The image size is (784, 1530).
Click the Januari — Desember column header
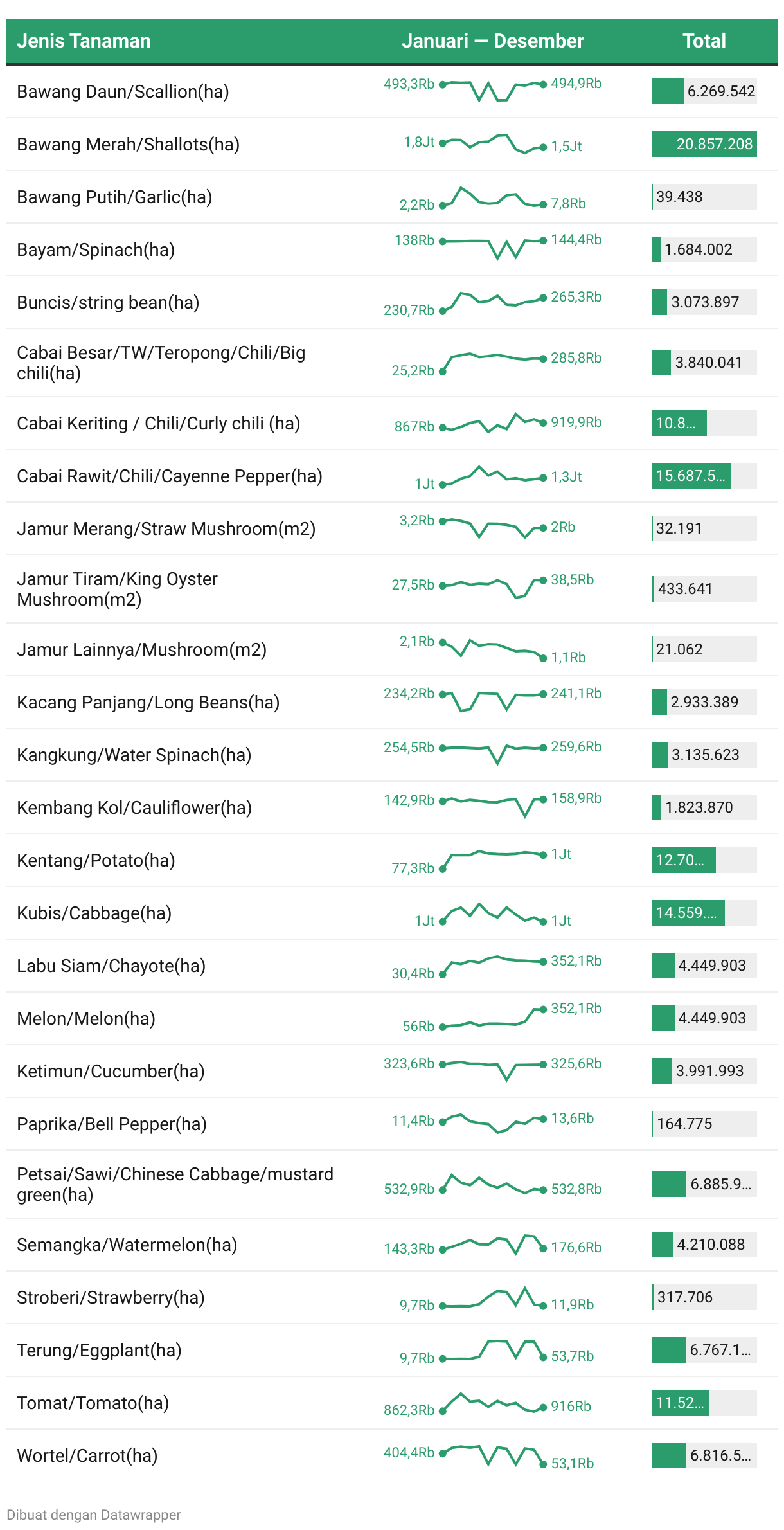[x=492, y=41]
